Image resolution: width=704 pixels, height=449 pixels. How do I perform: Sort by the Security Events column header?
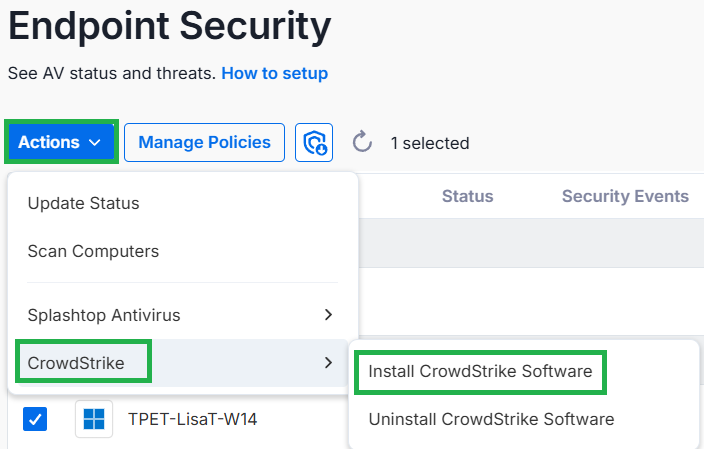[625, 196]
